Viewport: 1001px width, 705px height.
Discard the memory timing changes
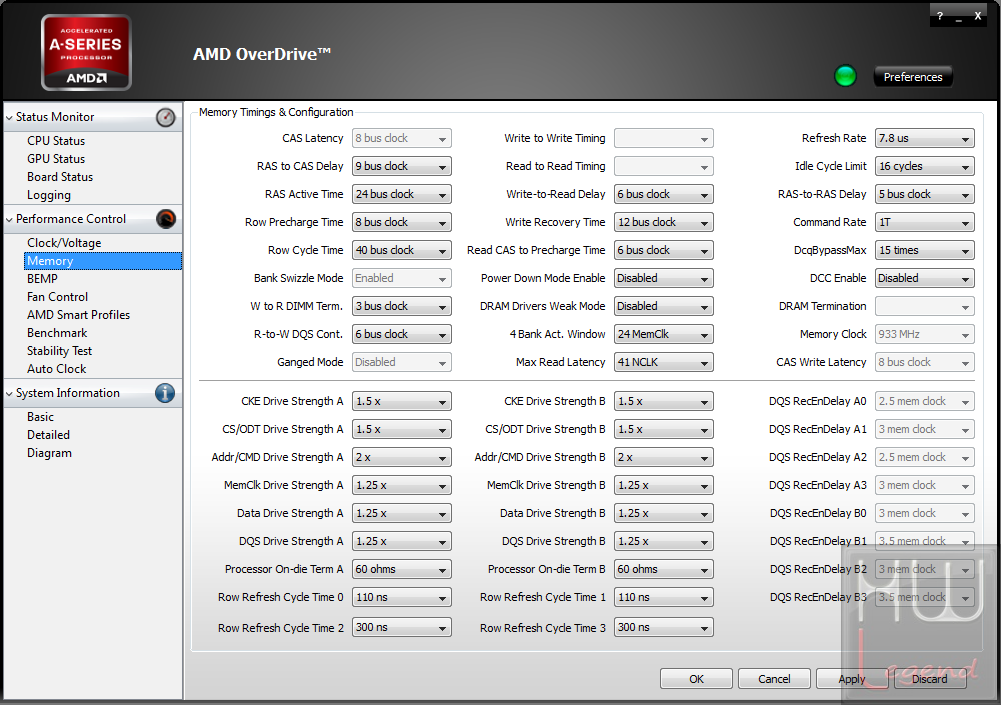(x=930, y=679)
